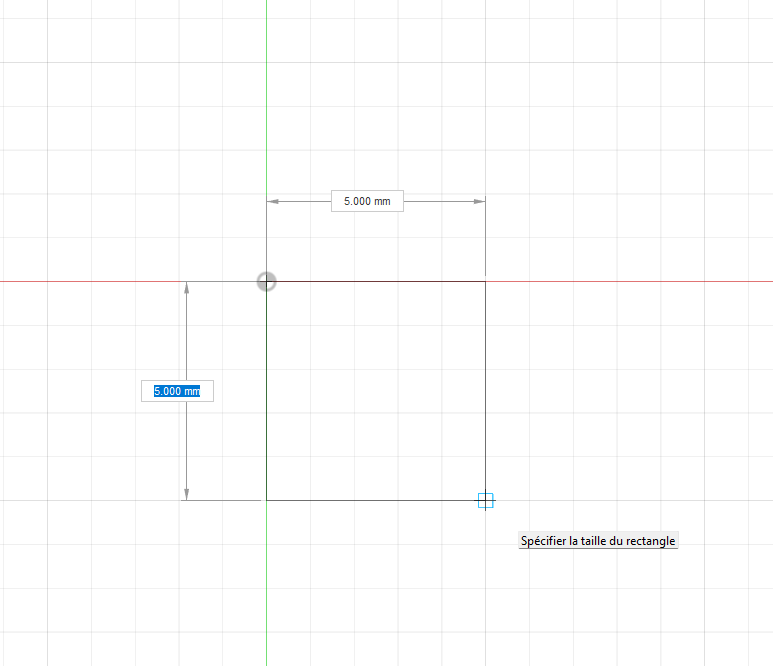Click the horizontal 5.000 mm width field
The height and width of the screenshot is (666, 773).
(367, 201)
